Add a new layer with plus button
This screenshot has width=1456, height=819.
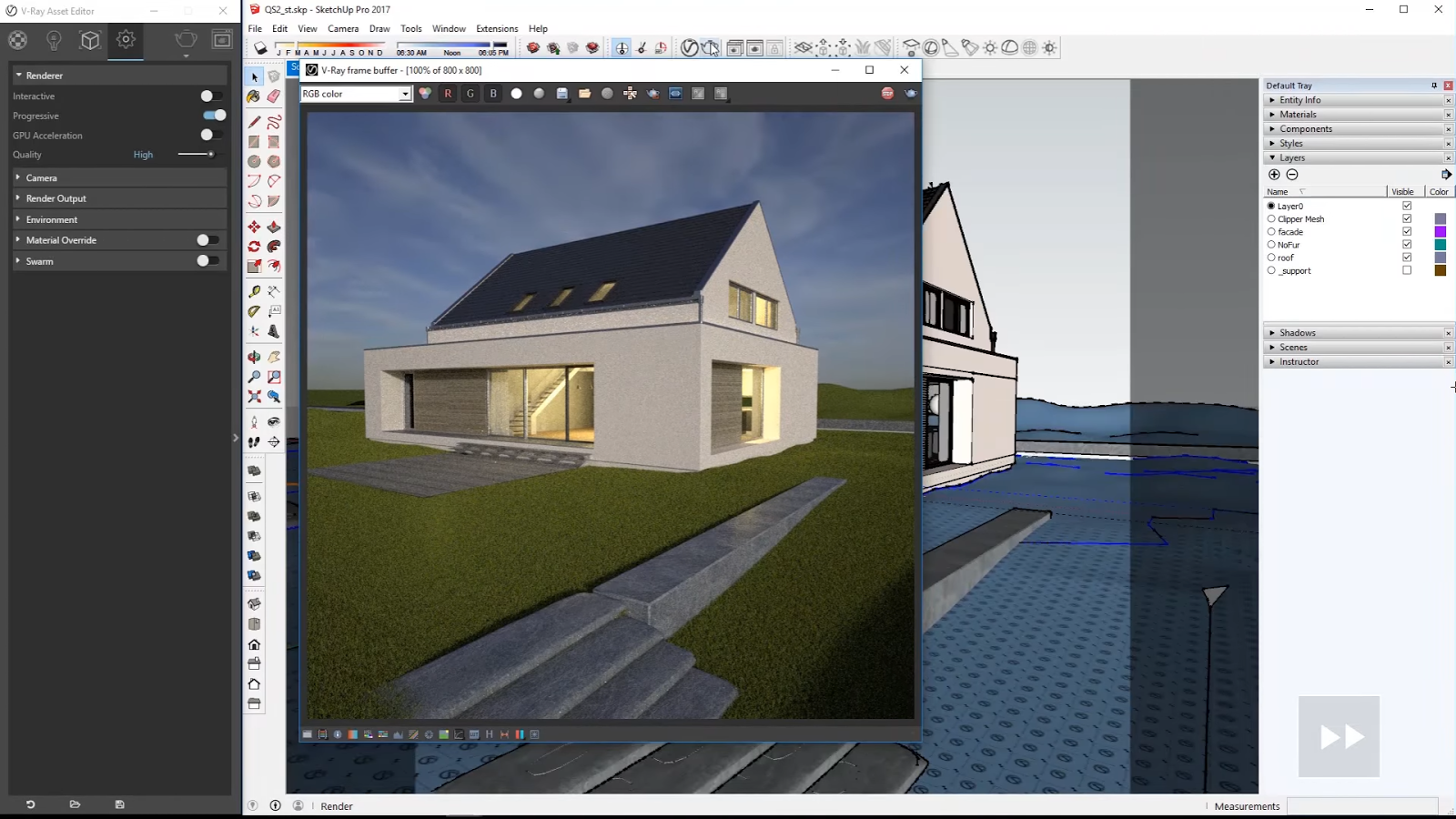(1274, 175)
